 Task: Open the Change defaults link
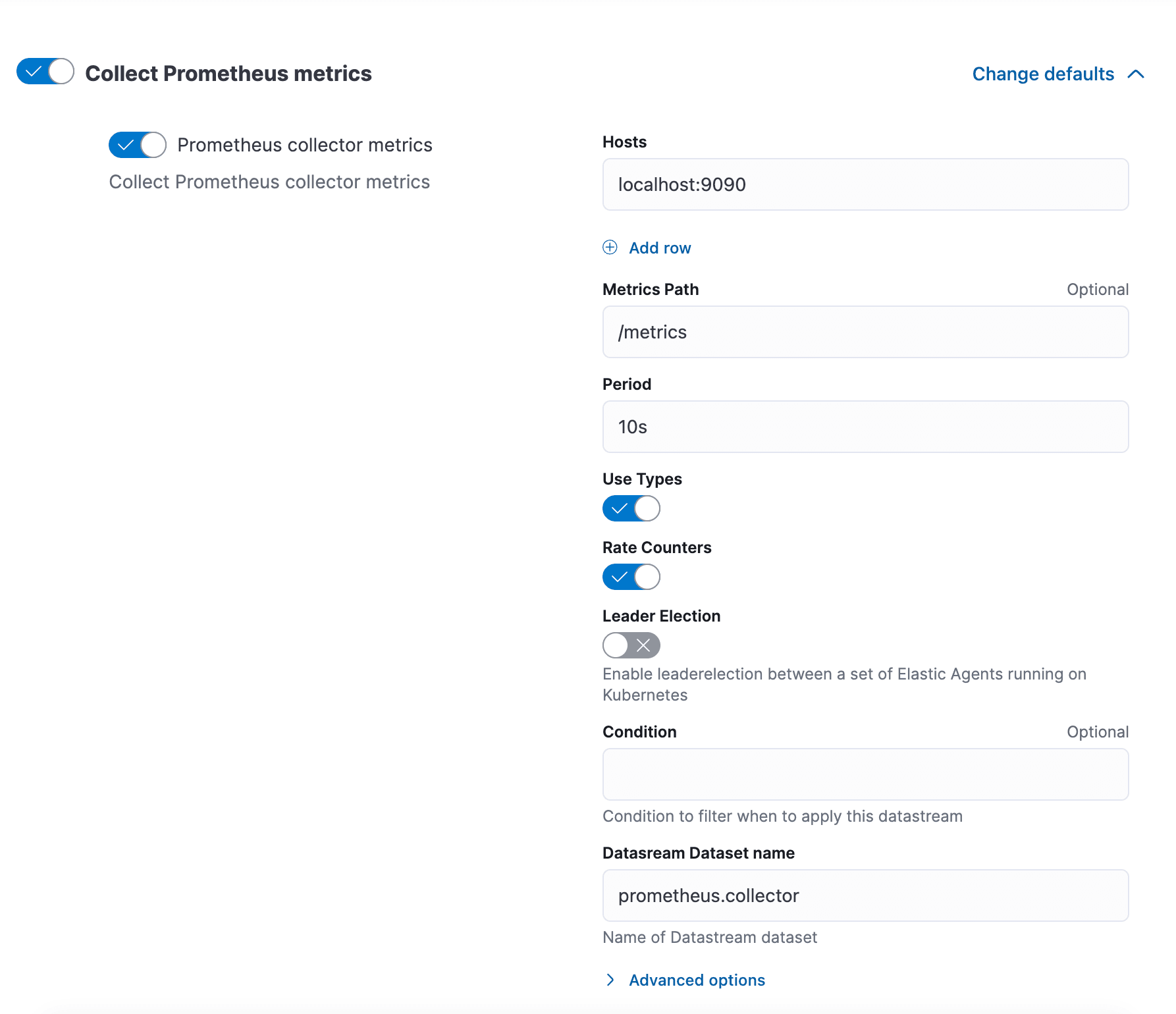tap(1043, 74)
